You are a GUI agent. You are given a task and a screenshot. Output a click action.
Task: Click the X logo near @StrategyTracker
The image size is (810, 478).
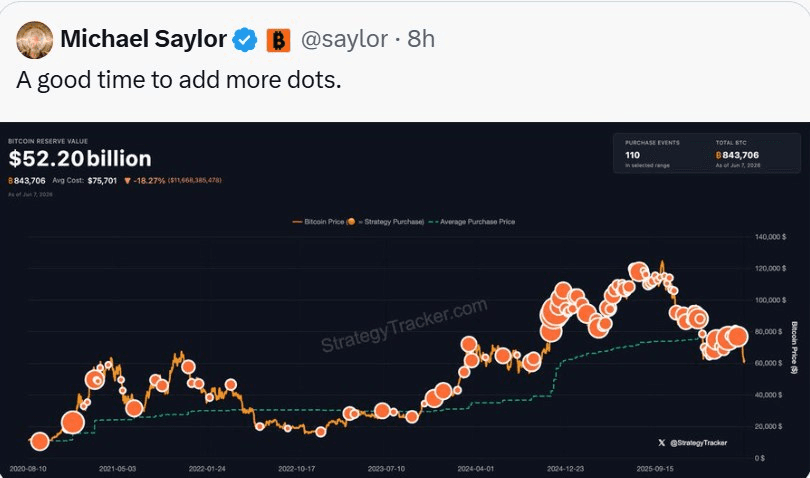[662, 443]
